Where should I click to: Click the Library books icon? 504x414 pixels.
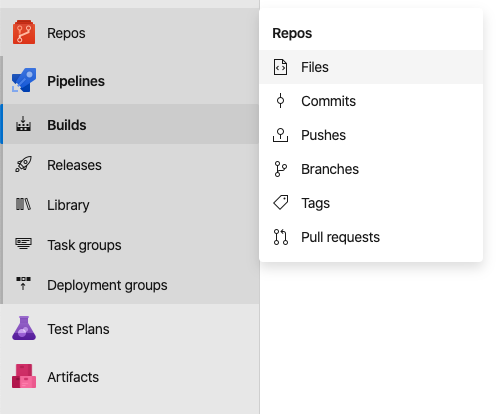(x=23, y=204)
